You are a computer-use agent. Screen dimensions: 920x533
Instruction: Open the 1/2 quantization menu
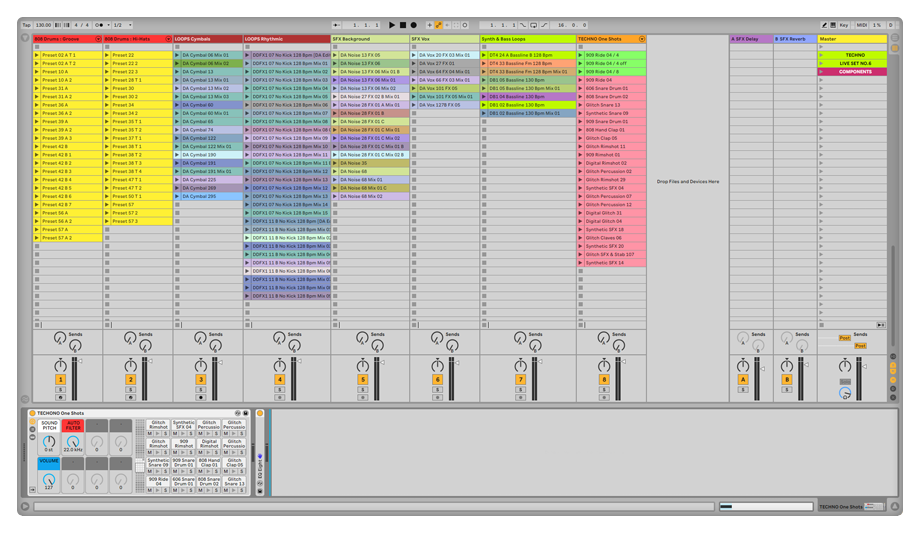coord(122,25)
